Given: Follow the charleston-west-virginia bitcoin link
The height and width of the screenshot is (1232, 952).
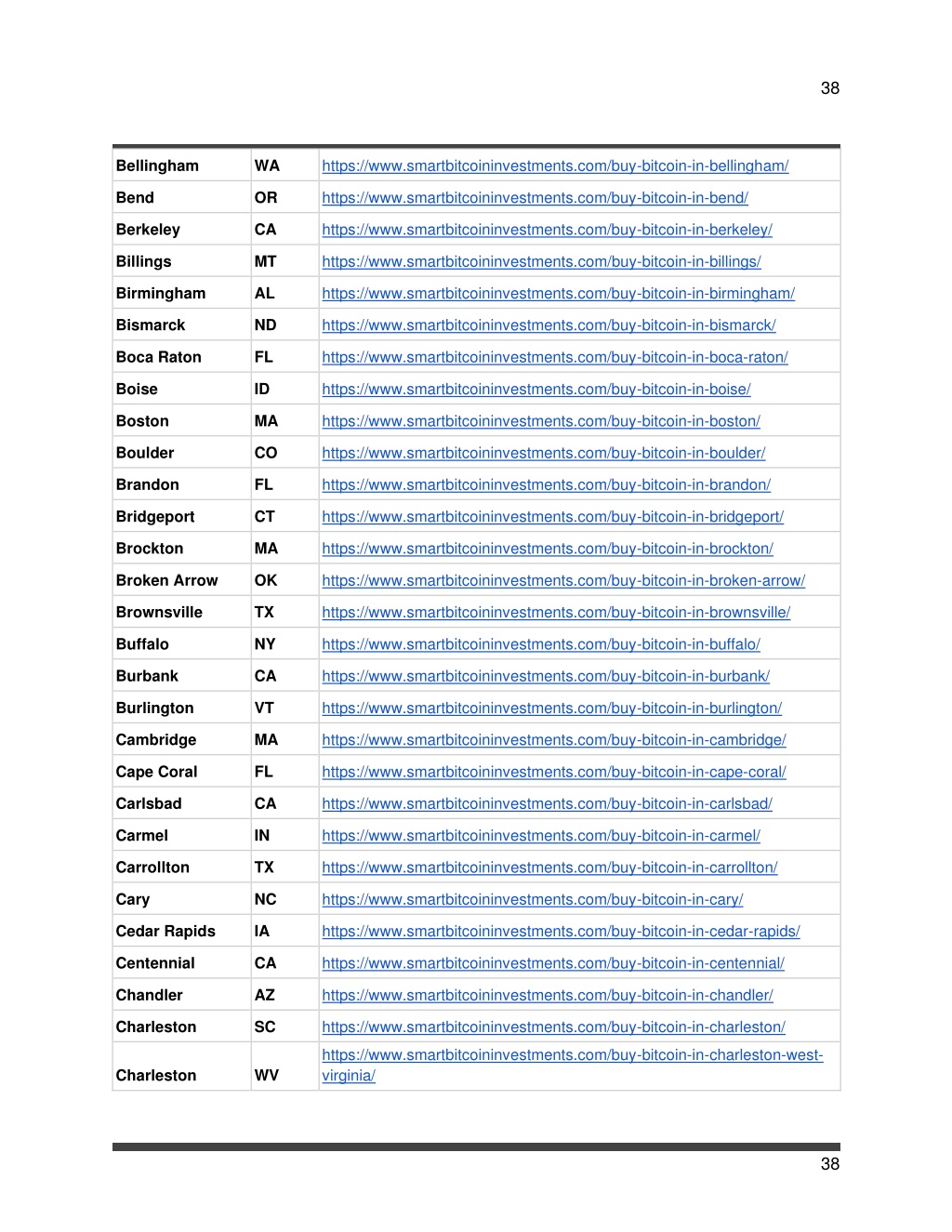Looking at the screenshot, I should pyautogui.click(x=572, y=1066).
